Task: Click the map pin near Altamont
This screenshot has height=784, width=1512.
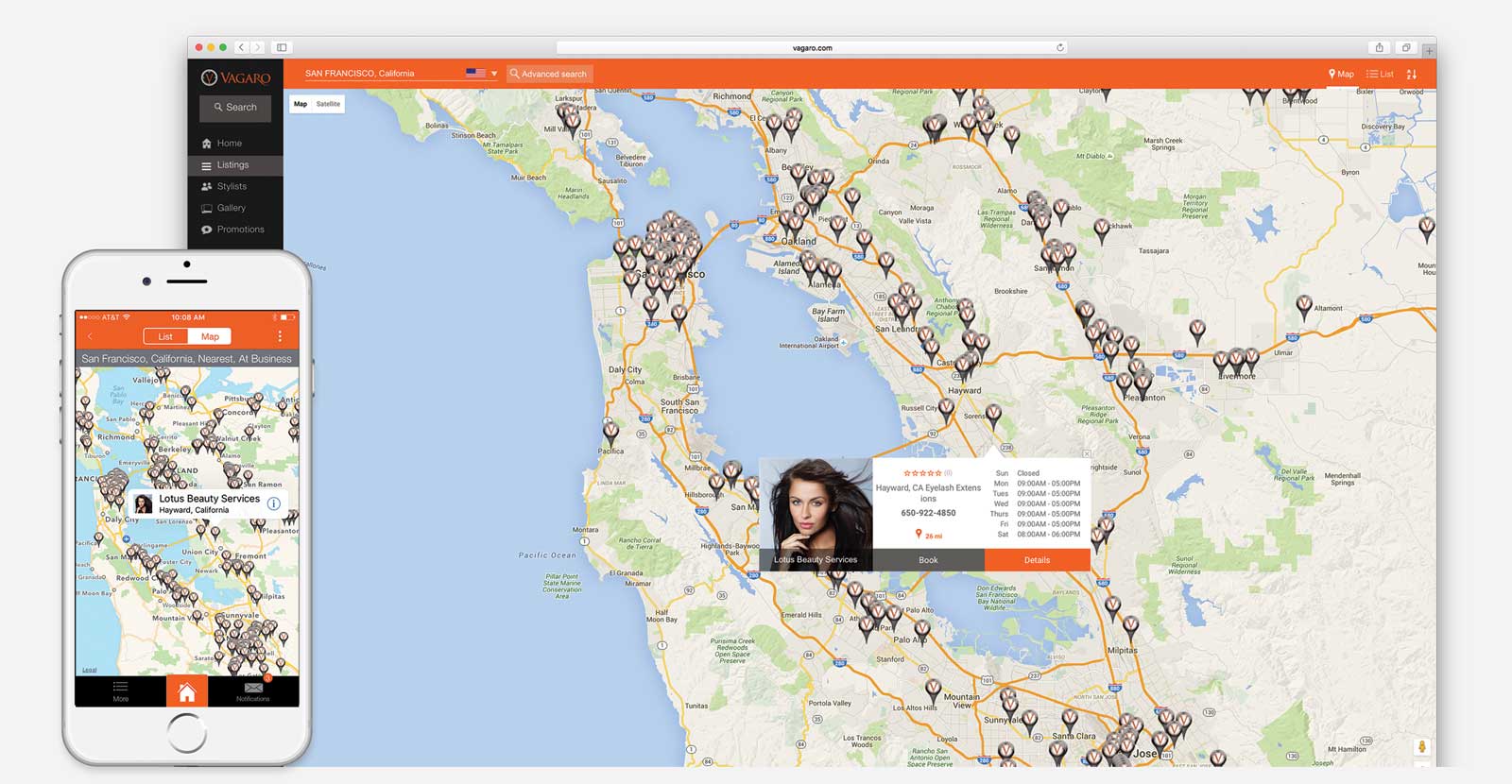Action: click(x=1304, y=306)
